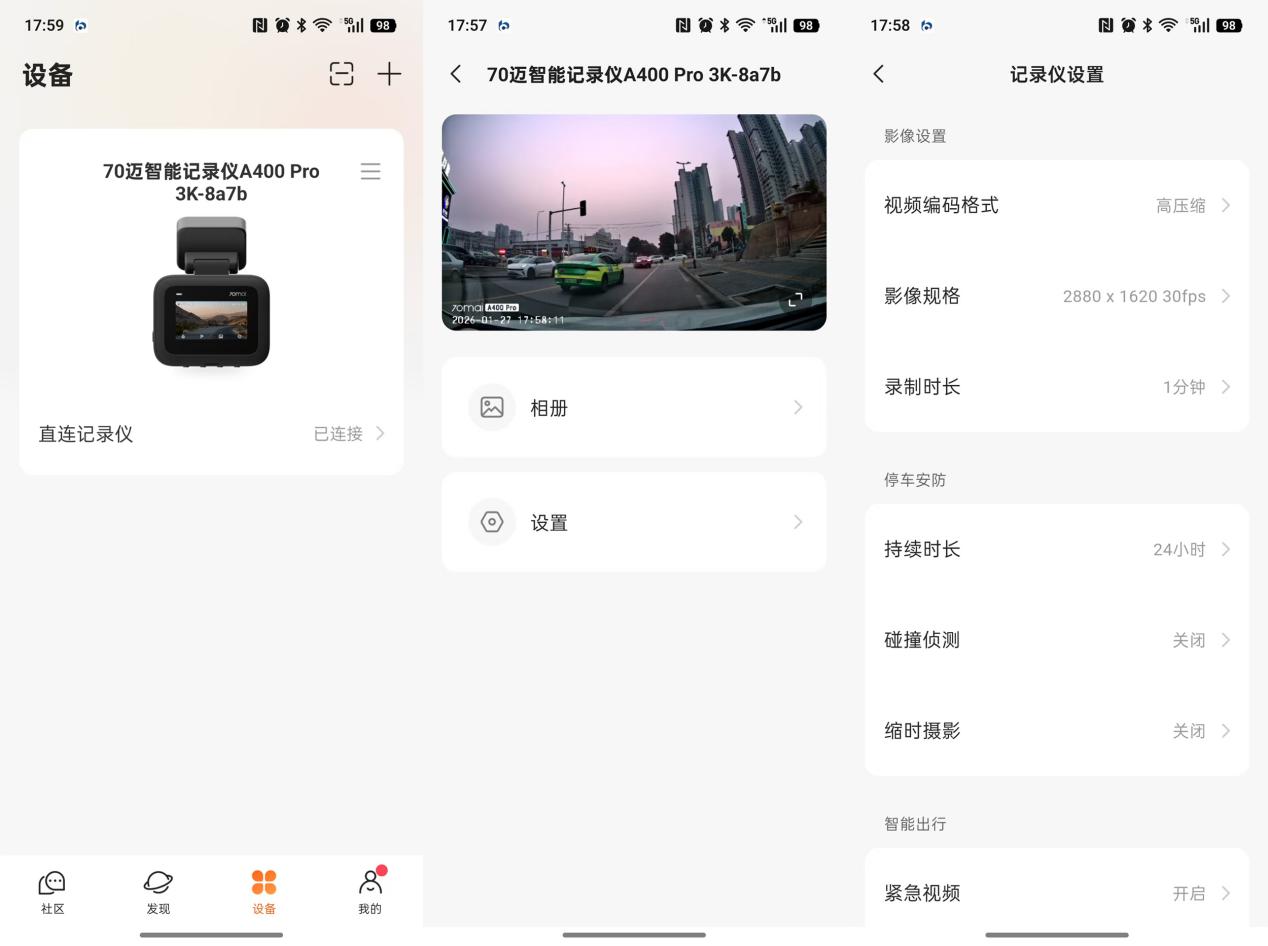Tap the 影像设置 section header
Image resolution: width=1268 pixels, height=946 pixels.
[915, 136]
